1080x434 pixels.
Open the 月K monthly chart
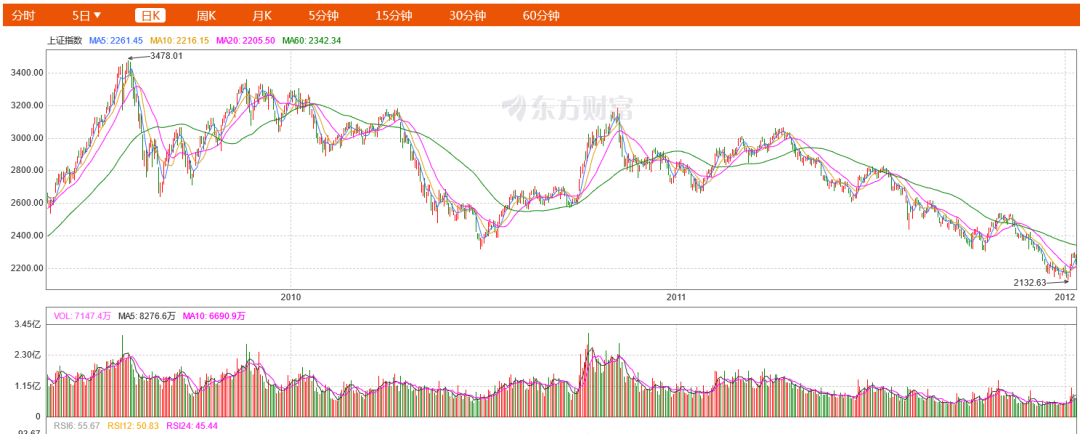[x=262, y=15]
